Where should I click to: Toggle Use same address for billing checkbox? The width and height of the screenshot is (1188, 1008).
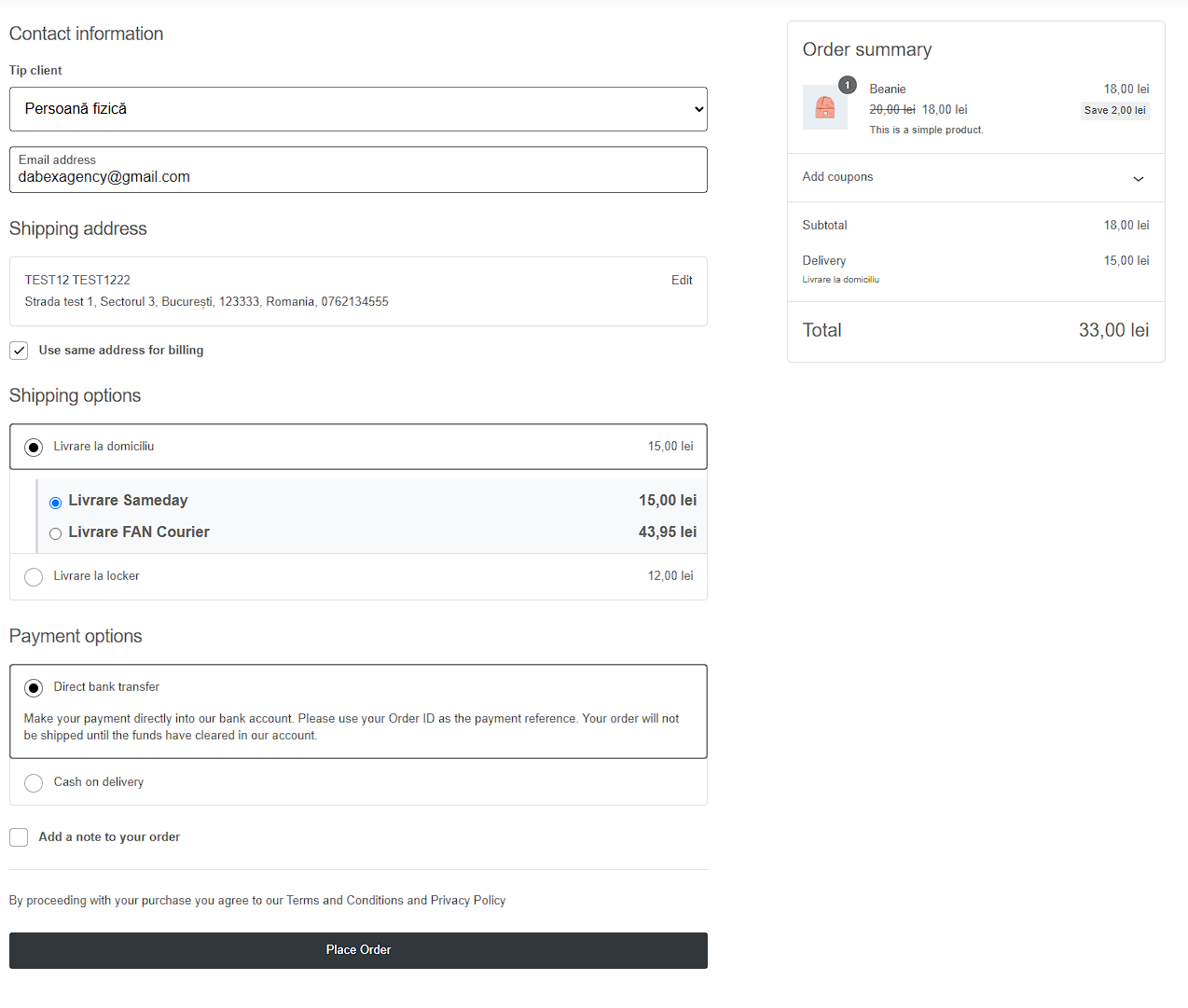[x=19, y=351]
